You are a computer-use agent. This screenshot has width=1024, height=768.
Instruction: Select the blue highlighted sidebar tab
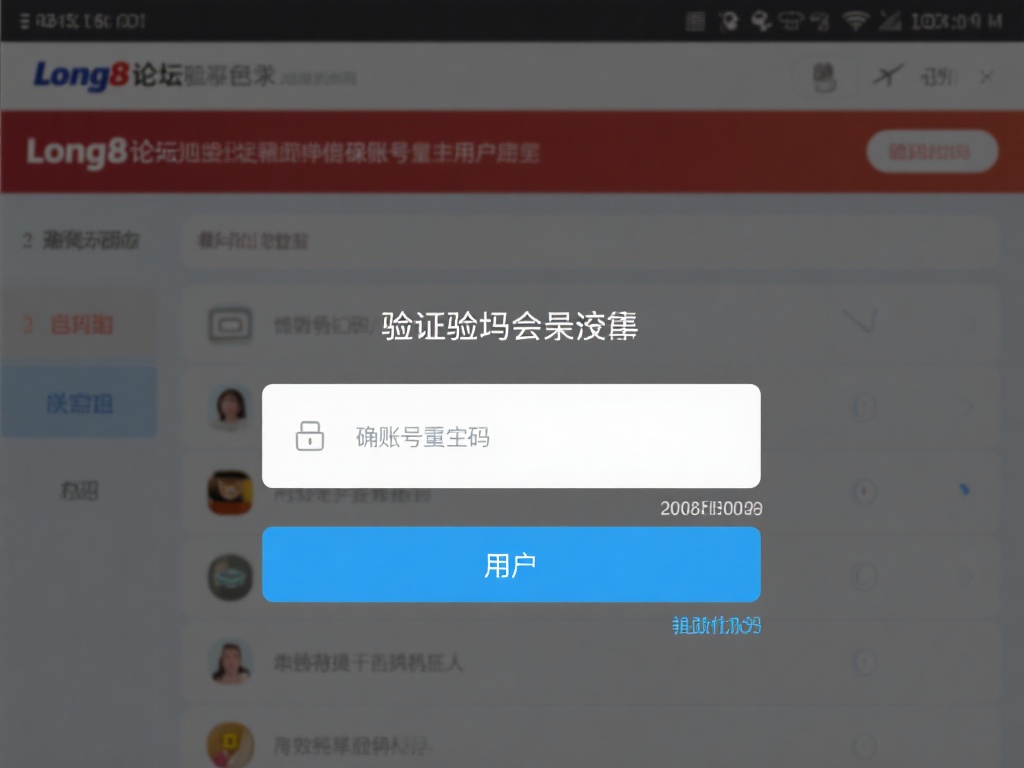(x=79, y=403)
